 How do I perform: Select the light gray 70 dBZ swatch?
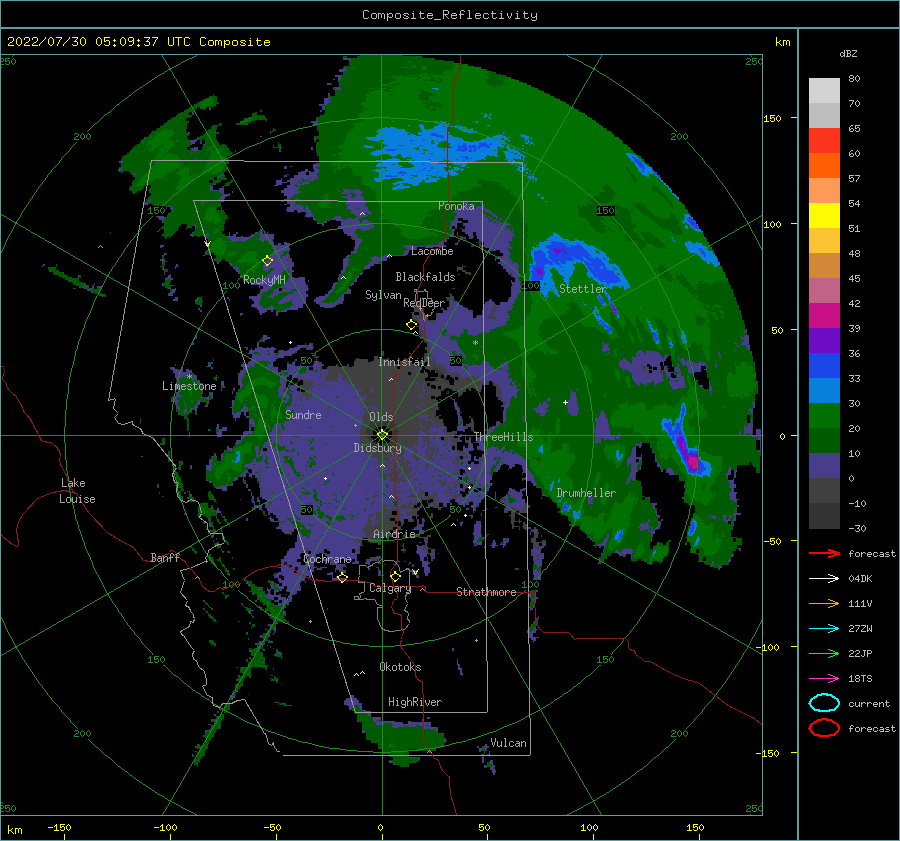tap(824, 91)
